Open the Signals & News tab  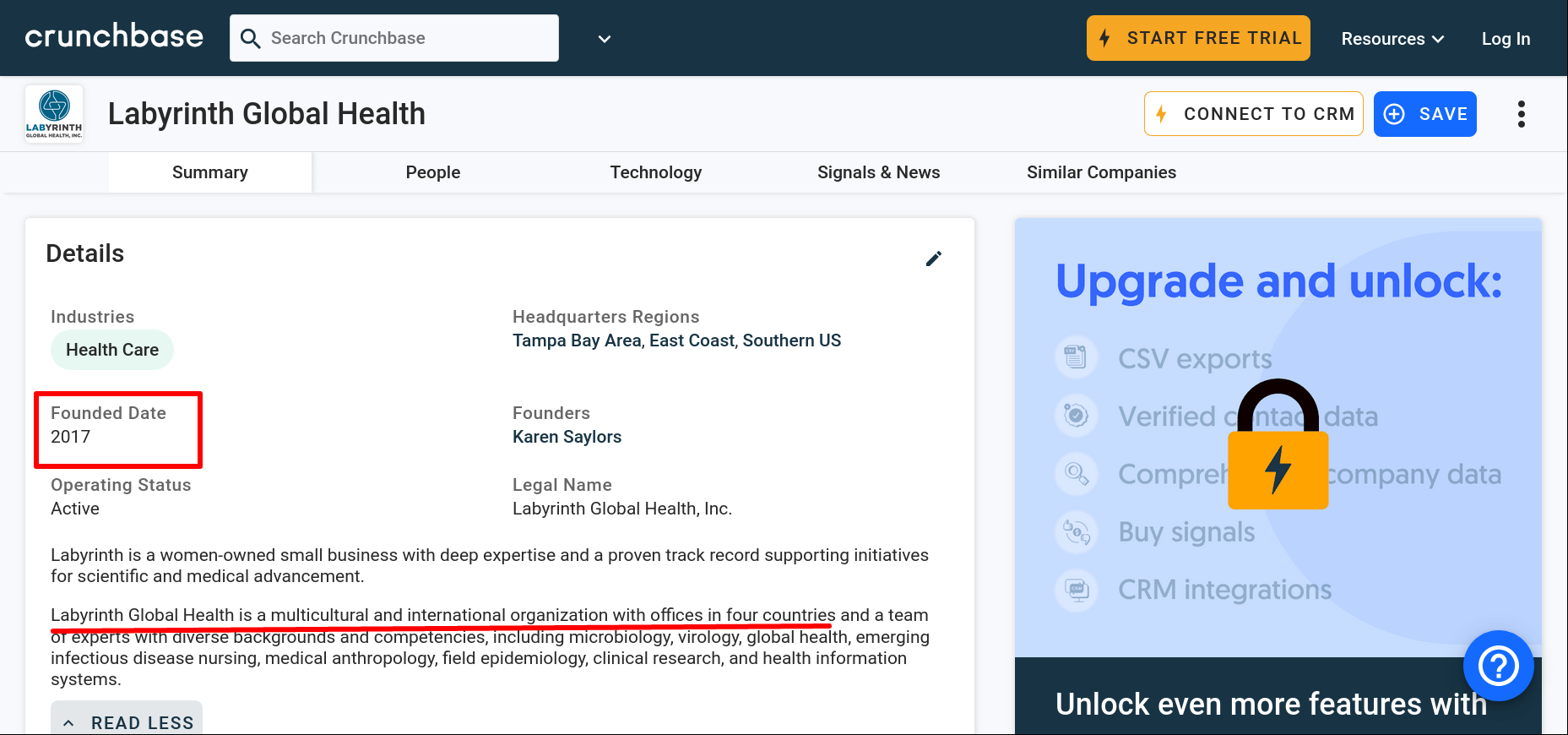[879, 172]
